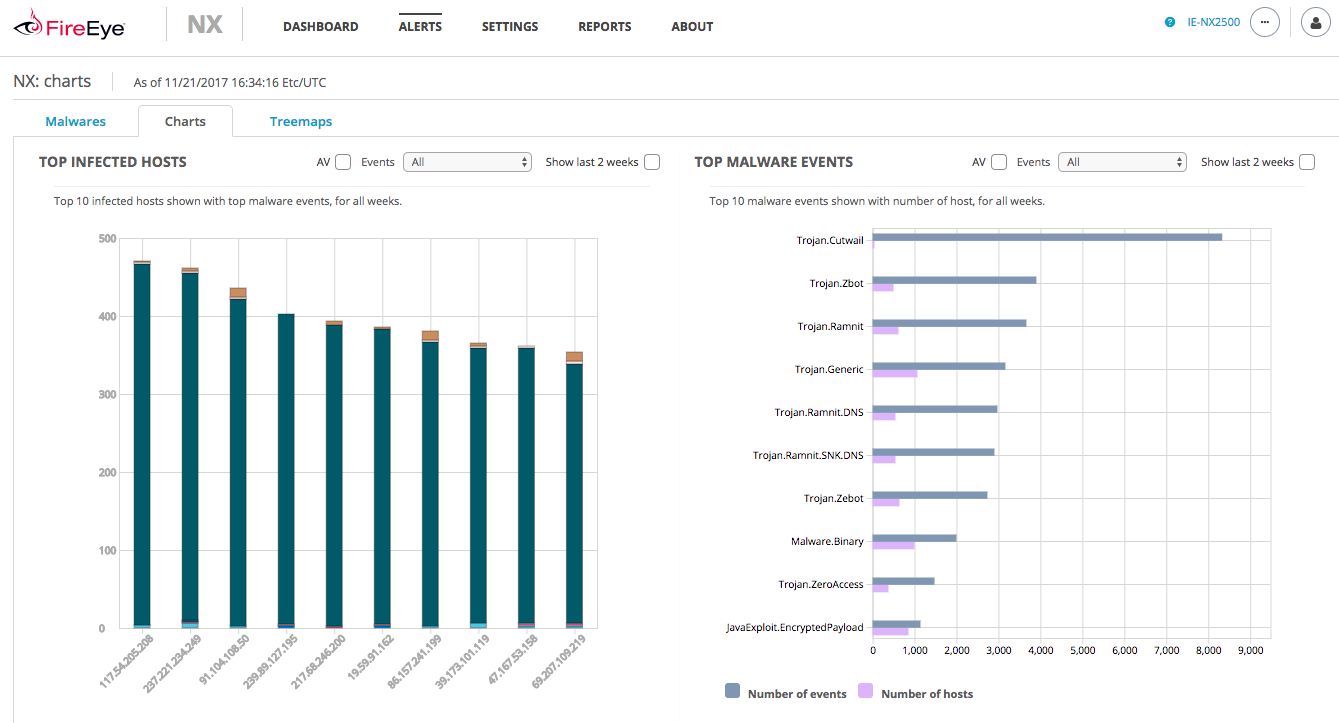Image resolution: width=1339 pixels, height=723 pixels.
Task: Open the About menu
Action: [x=692, y=27]
